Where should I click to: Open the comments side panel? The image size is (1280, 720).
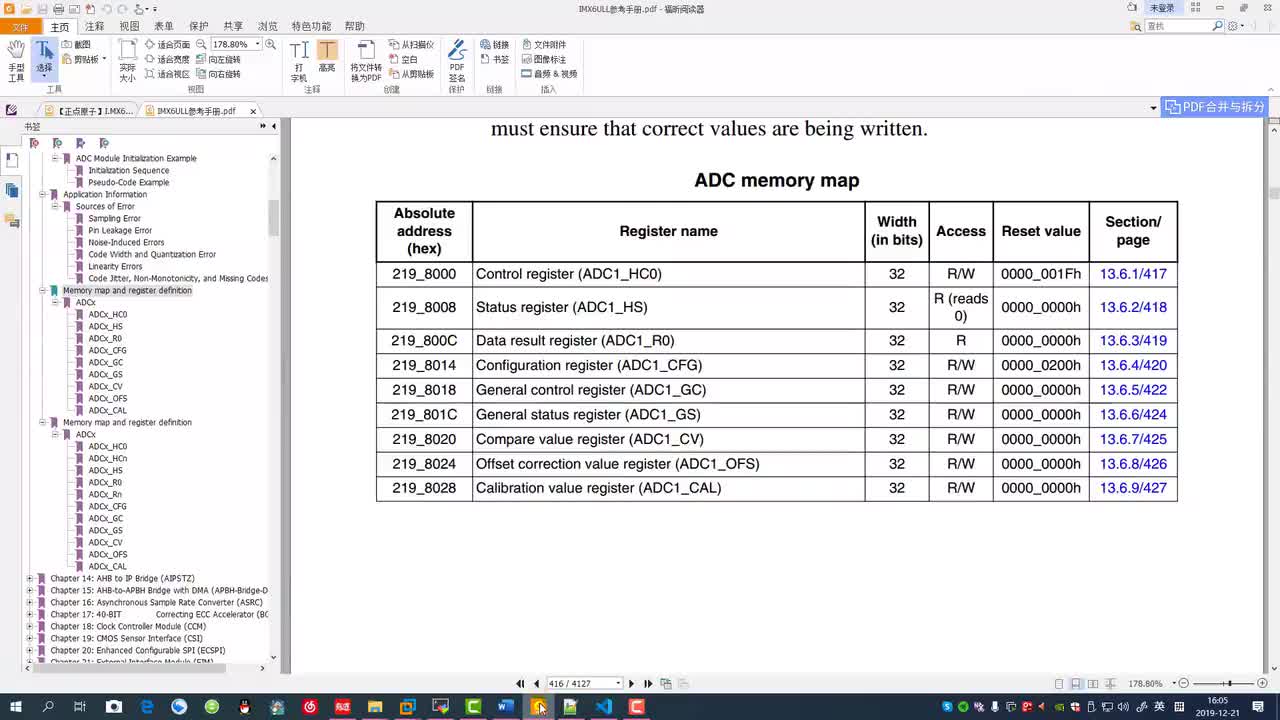pyautogui.click(x=12, y=220)
